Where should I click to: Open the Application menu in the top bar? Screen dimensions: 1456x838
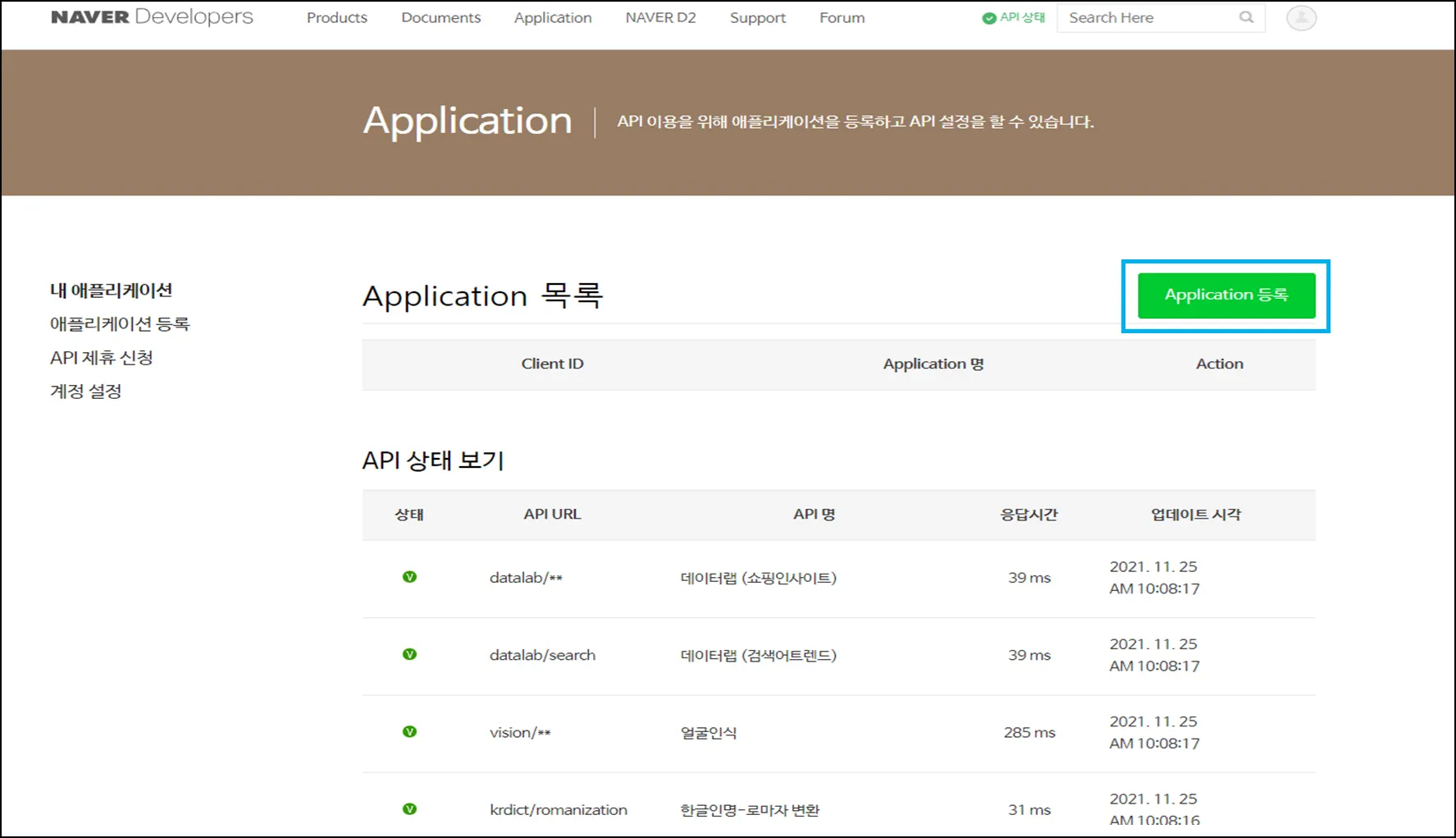pos(552,18)
